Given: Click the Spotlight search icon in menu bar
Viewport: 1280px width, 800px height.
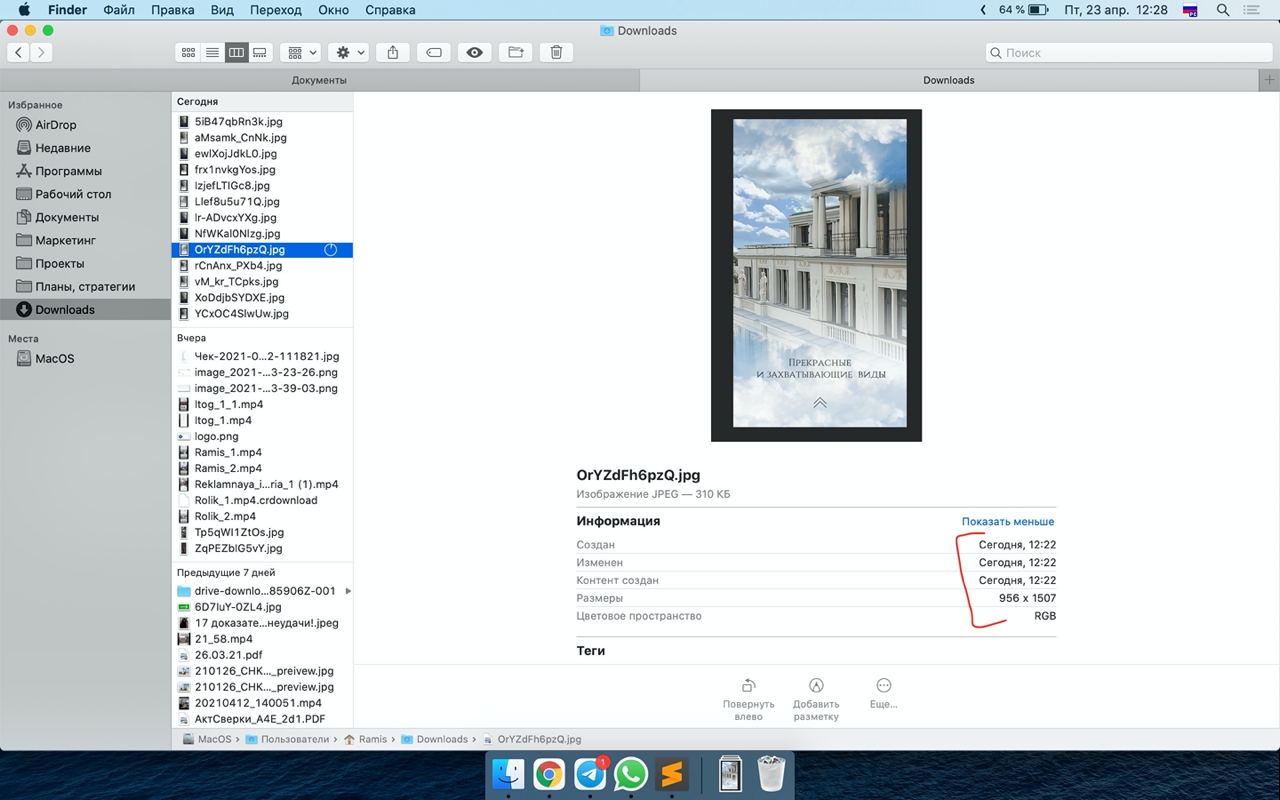Looking at the screenshot, I should tap(1222, 10).
